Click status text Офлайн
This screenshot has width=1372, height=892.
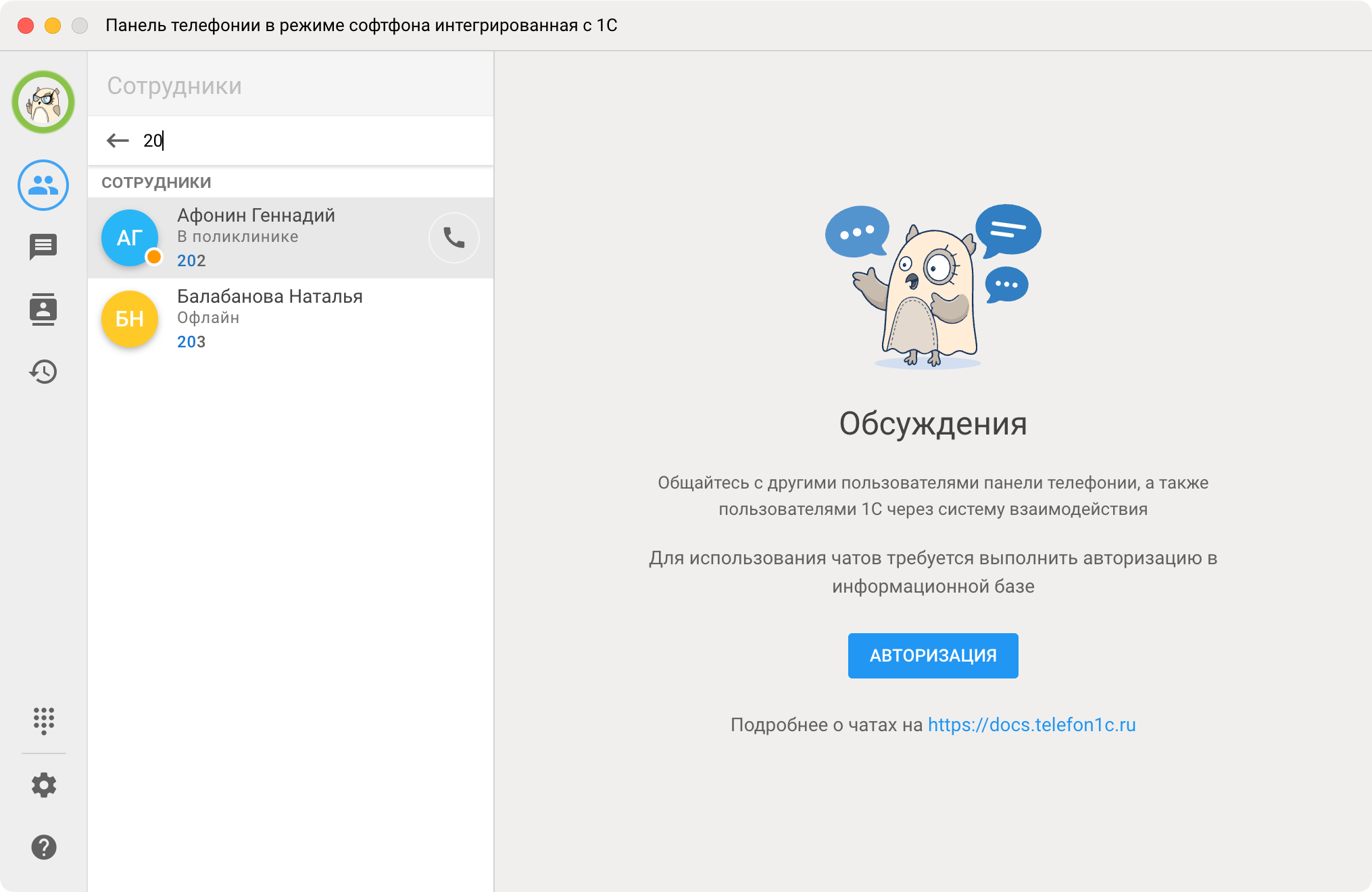click(x=208, y=318)
